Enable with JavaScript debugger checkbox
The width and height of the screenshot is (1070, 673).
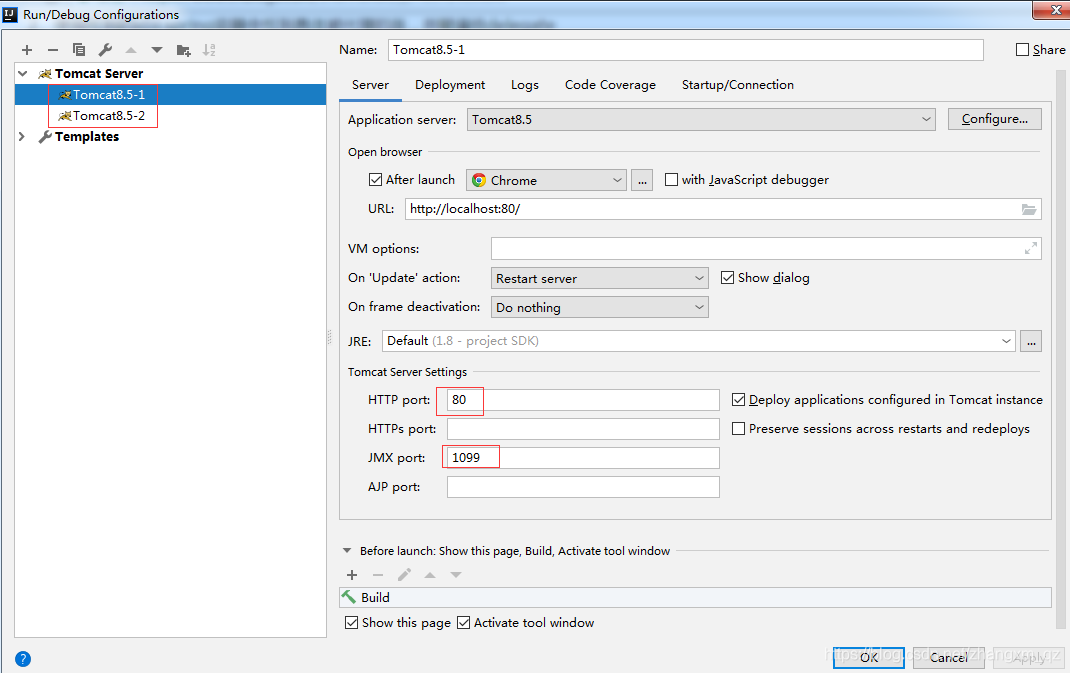[671, 180]
